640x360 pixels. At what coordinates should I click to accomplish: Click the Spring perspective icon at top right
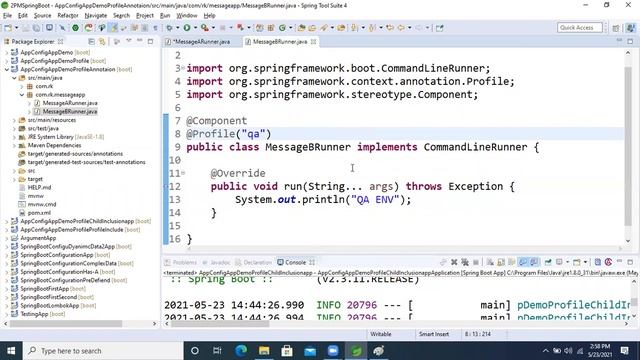coord(631,28)
